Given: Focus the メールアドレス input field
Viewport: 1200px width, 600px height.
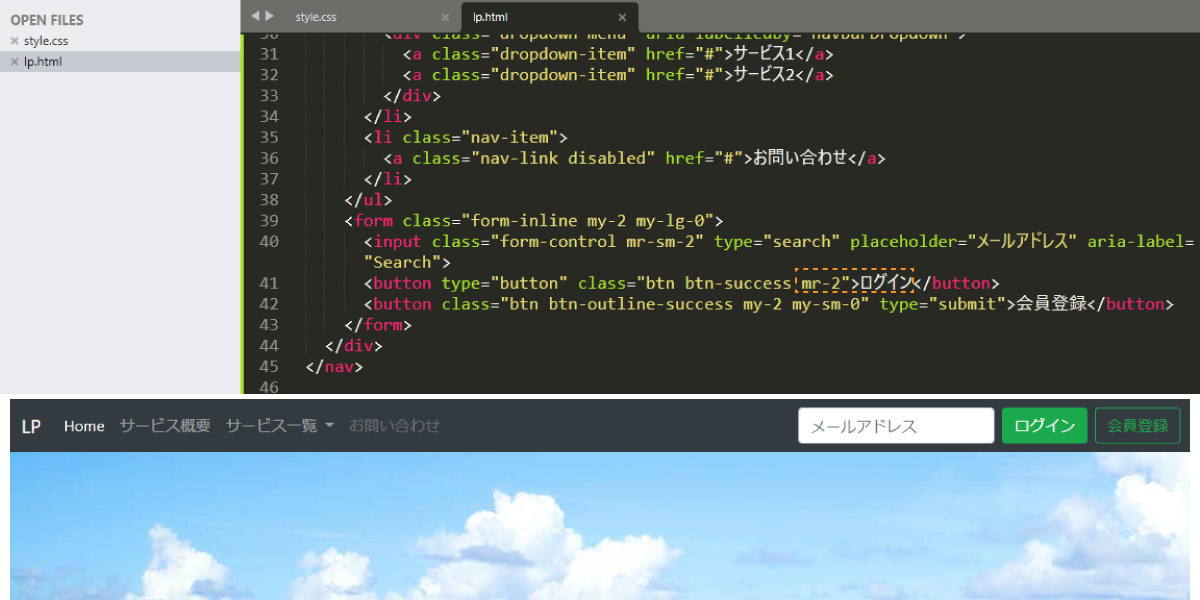Looking at the screenshot, I should click(x=896, y=426).
